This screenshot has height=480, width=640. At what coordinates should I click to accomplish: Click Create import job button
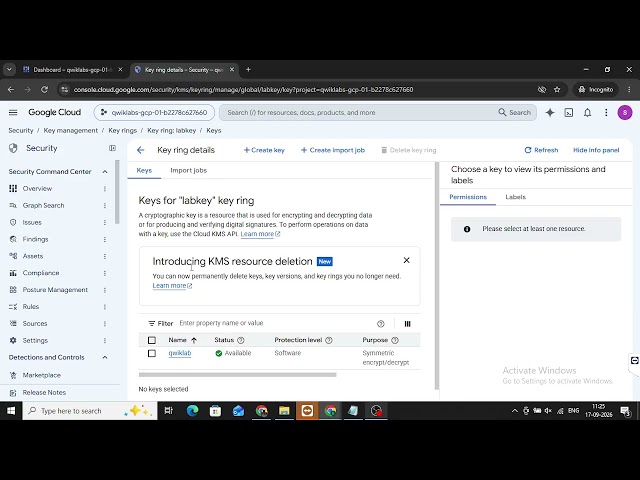coord(333,150)
